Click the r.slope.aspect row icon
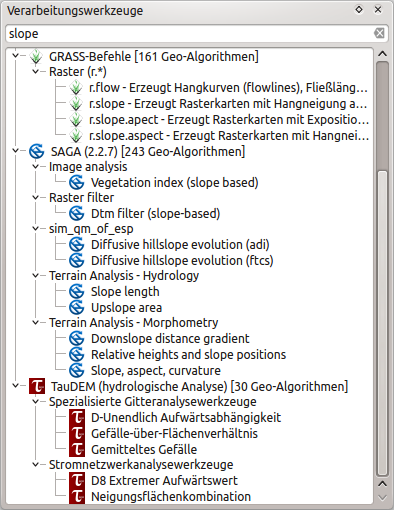The height and width of the screenshot is (510, 394). [76, 136]
